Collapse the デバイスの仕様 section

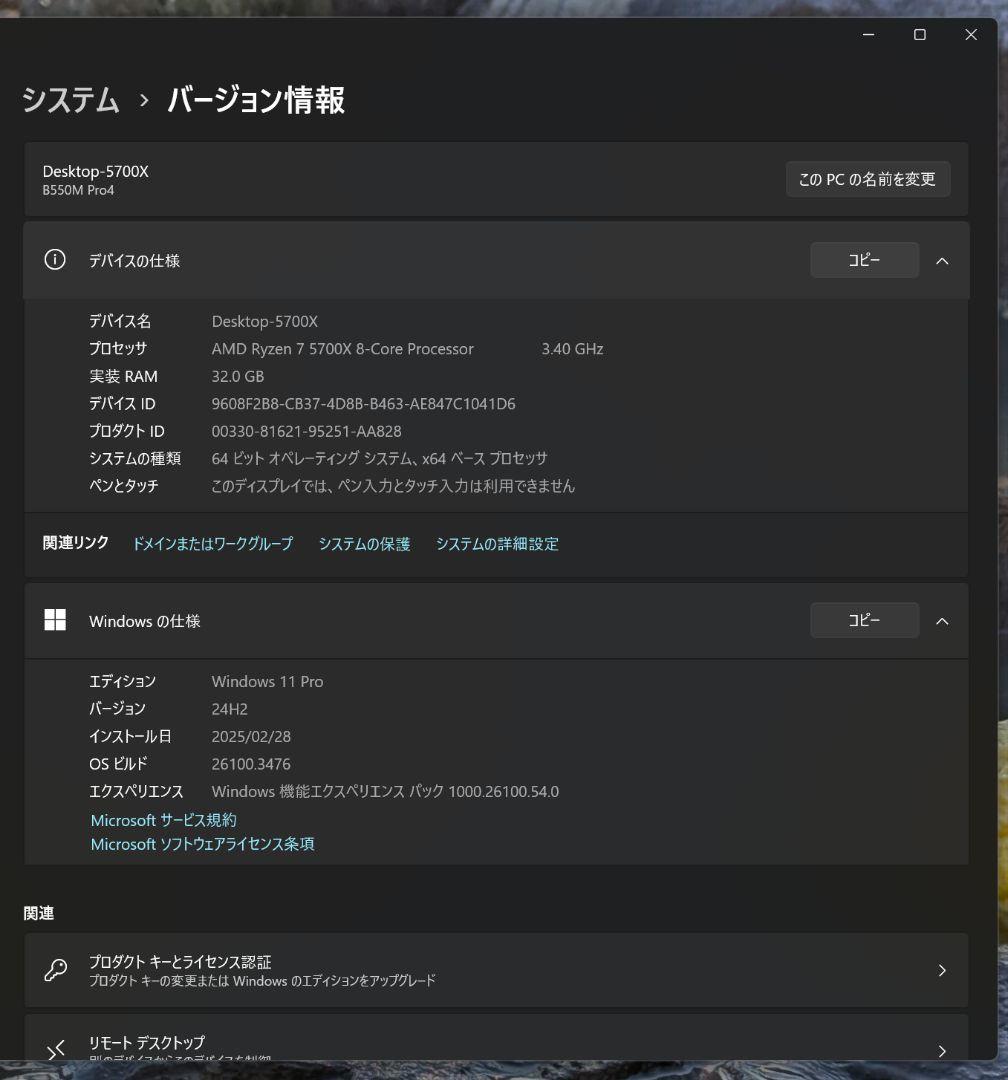click(x=941, y=260)
